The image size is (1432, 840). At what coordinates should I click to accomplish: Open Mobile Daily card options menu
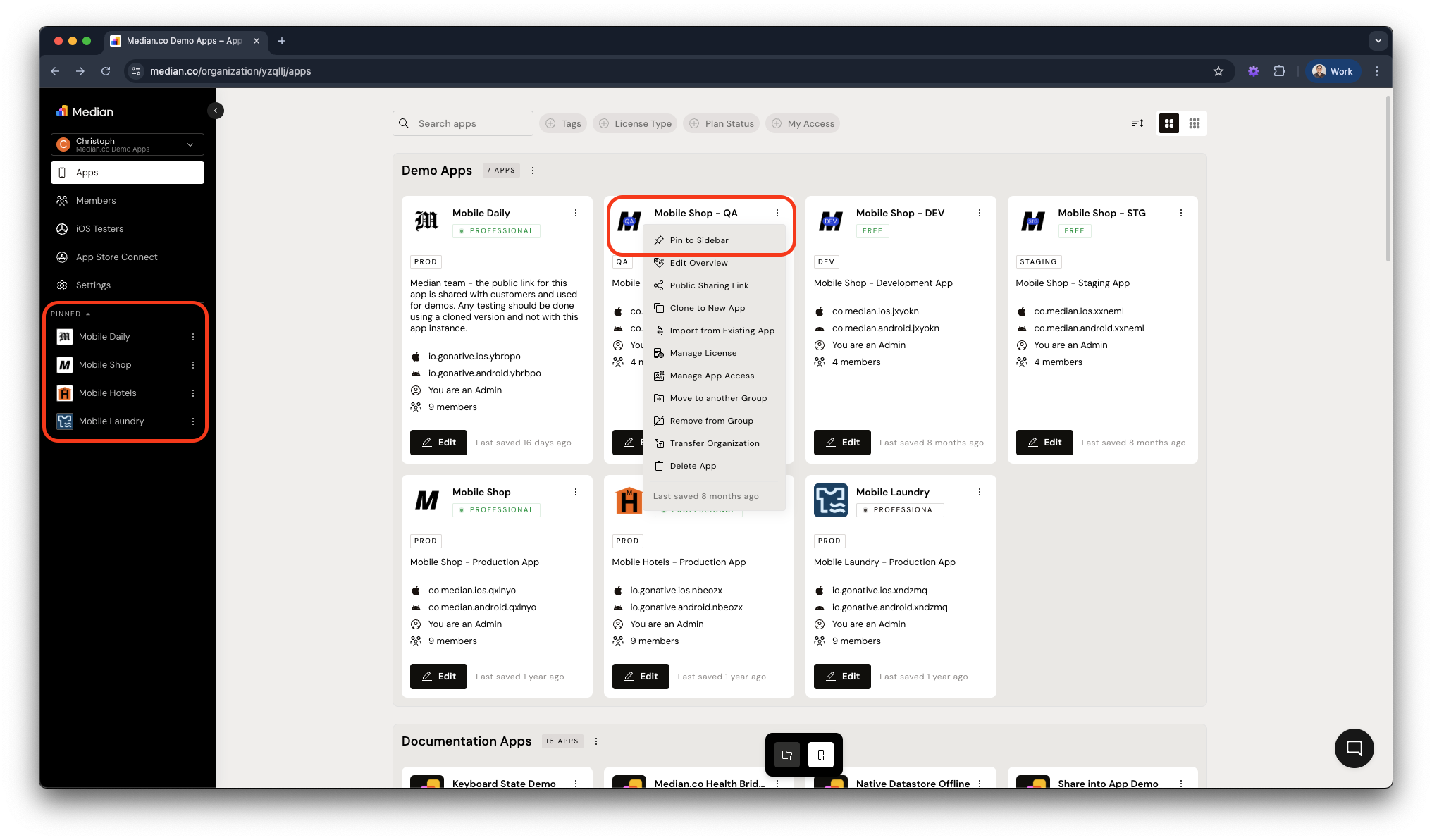(x=576, y=213)
